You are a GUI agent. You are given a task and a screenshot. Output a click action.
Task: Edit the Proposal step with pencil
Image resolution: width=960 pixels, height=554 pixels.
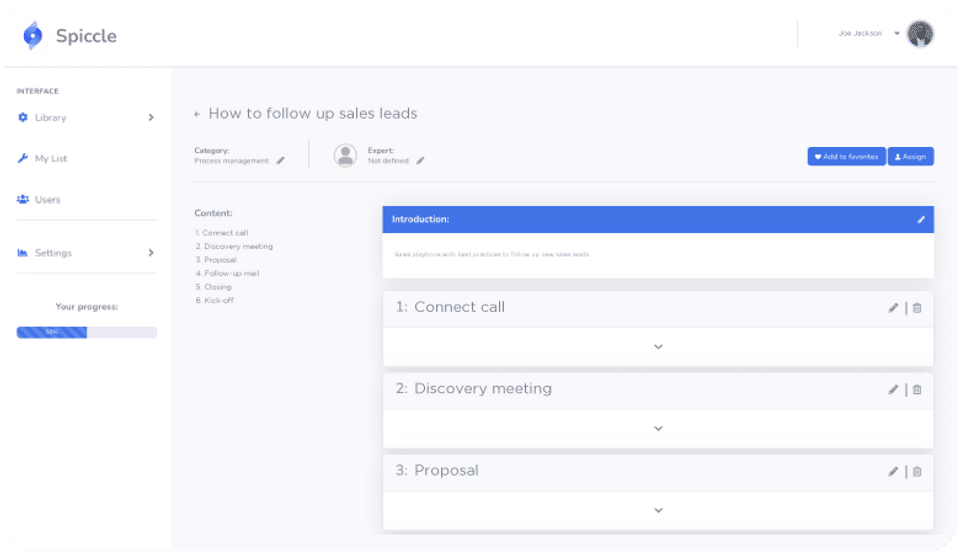click(x=893, y=471)
